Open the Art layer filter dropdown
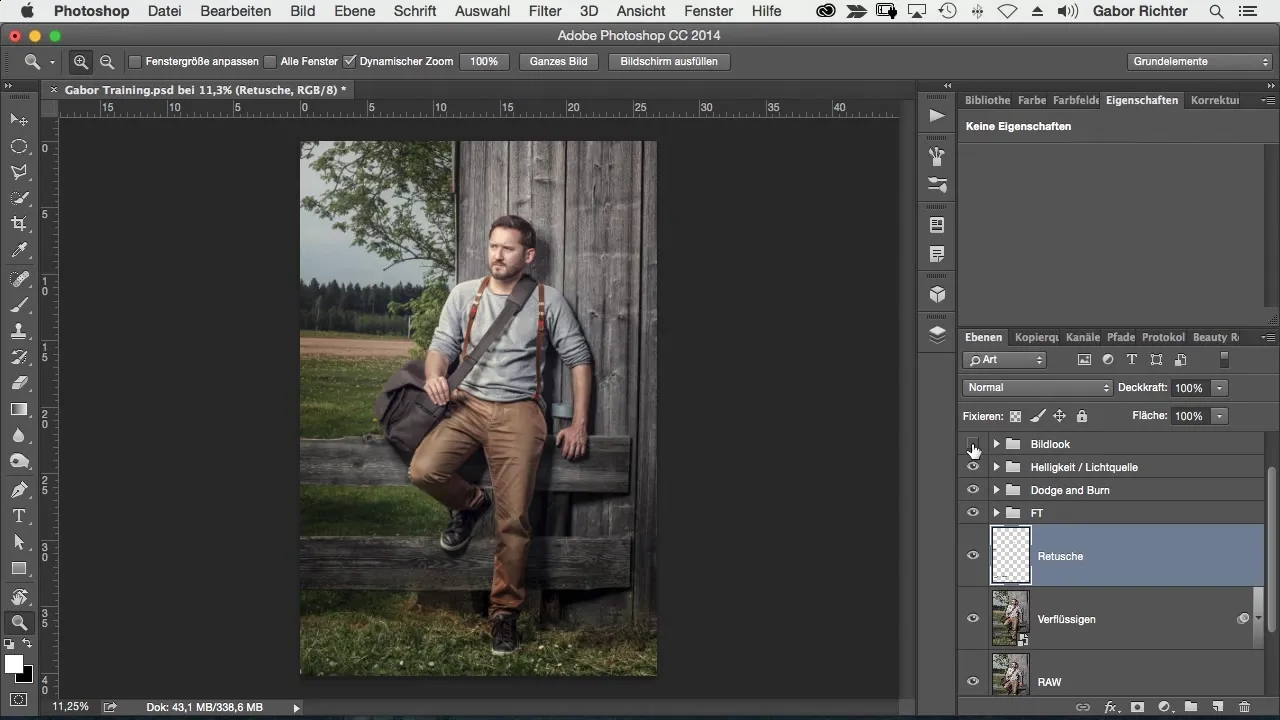This screenshot has height=720, width=1280. click(x=1004, y=360)
